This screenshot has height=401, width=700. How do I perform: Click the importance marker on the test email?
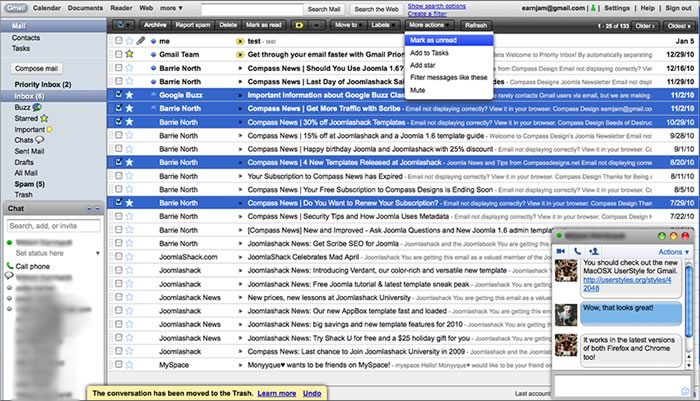tap(240, 41)
